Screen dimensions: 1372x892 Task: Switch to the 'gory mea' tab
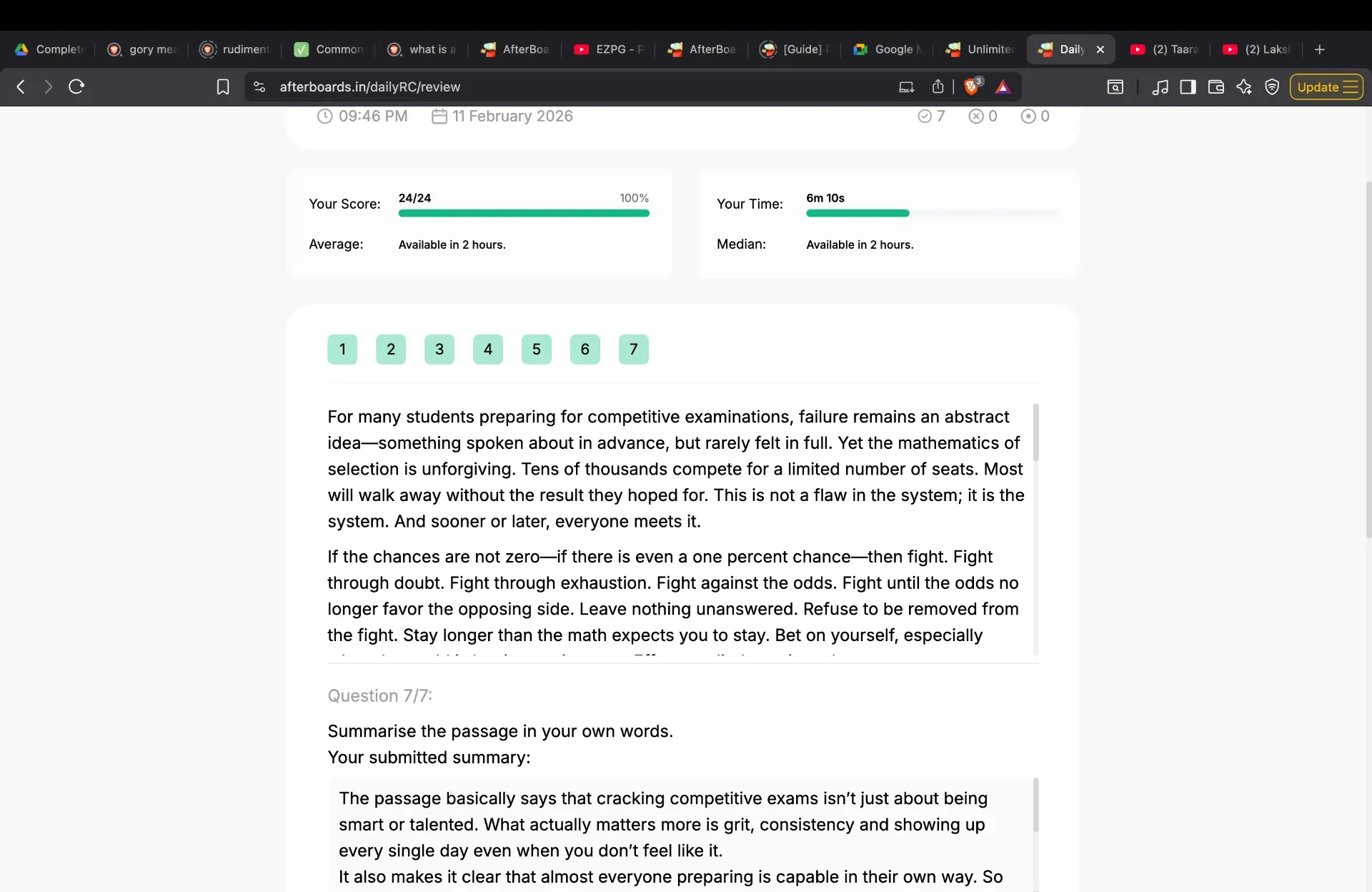(142, 49)
